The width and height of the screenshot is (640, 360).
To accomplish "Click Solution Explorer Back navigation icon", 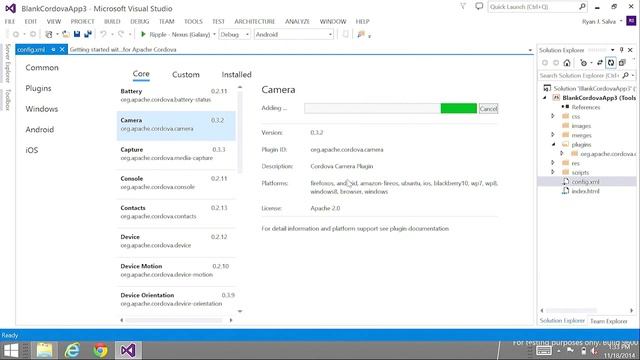I will tap(545, 63).
